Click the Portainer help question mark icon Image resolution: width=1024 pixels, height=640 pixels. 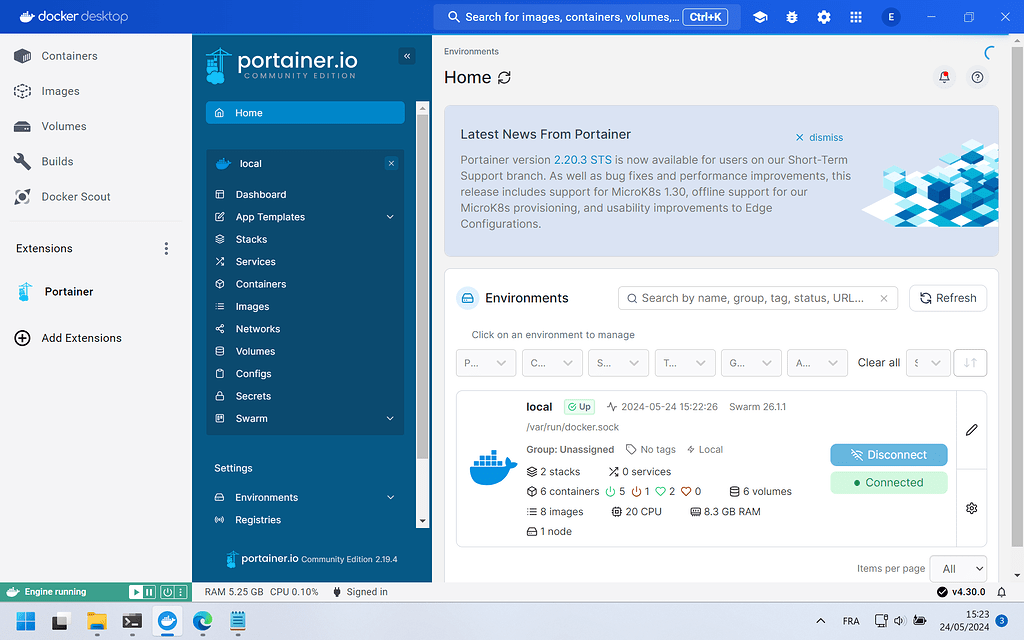[x=977, y=77]
